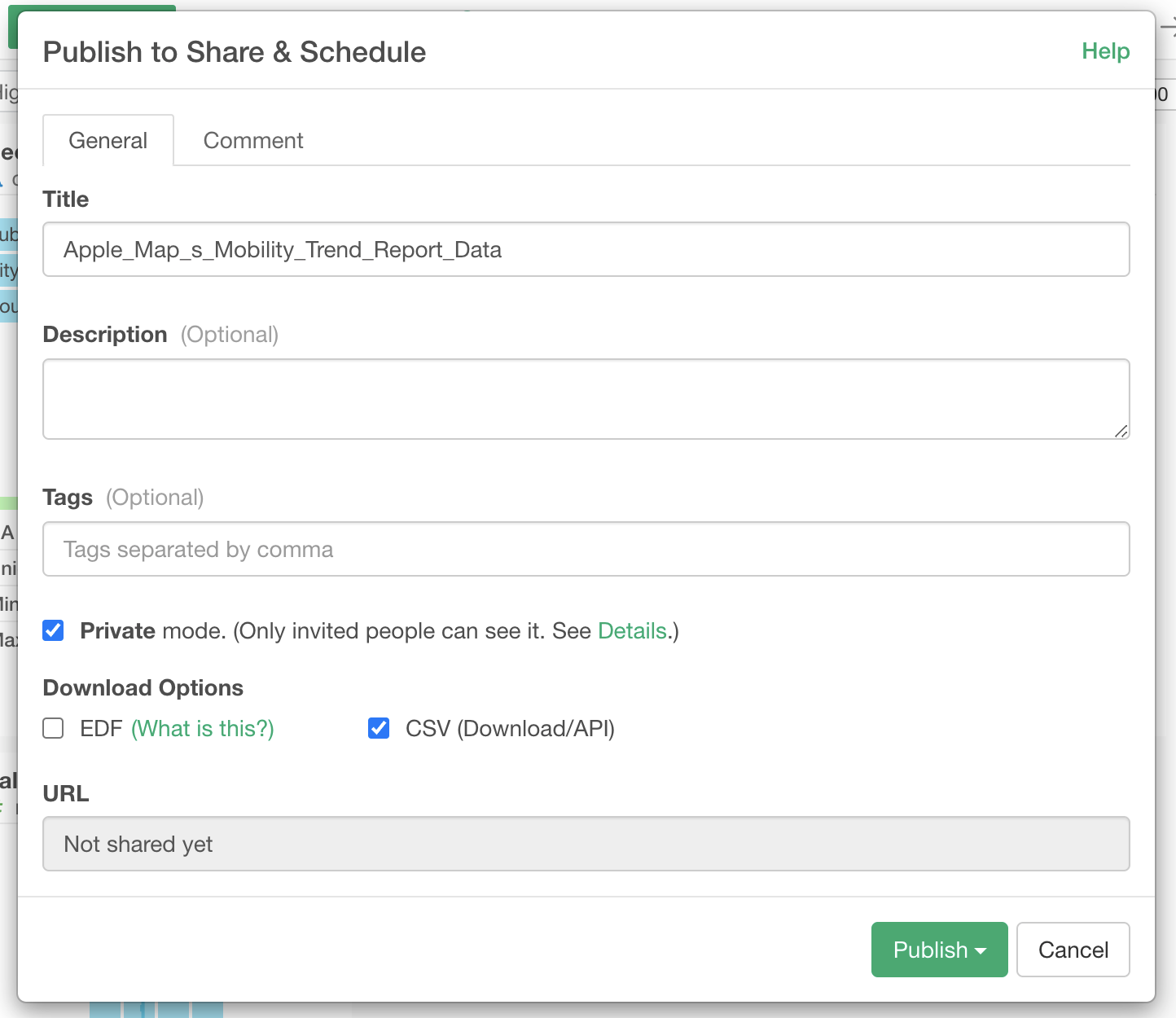Switch to the General tab
Image resolution: width=1176 pixels, height=1018 pixels.
[108, 141]
